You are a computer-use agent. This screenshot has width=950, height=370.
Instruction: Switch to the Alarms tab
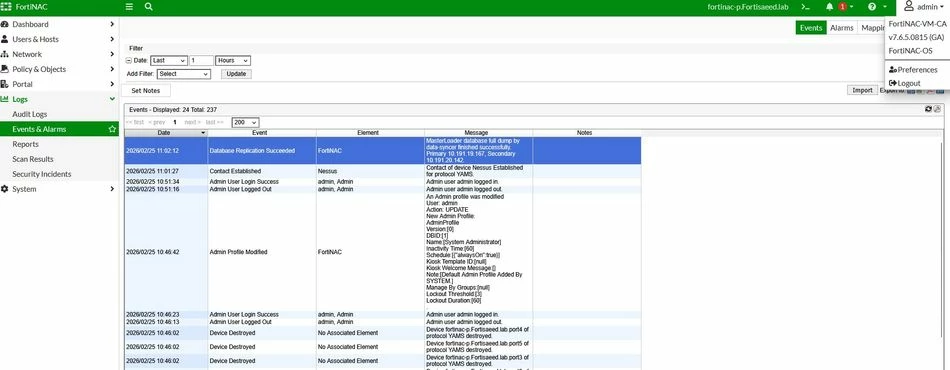point(842,28)
